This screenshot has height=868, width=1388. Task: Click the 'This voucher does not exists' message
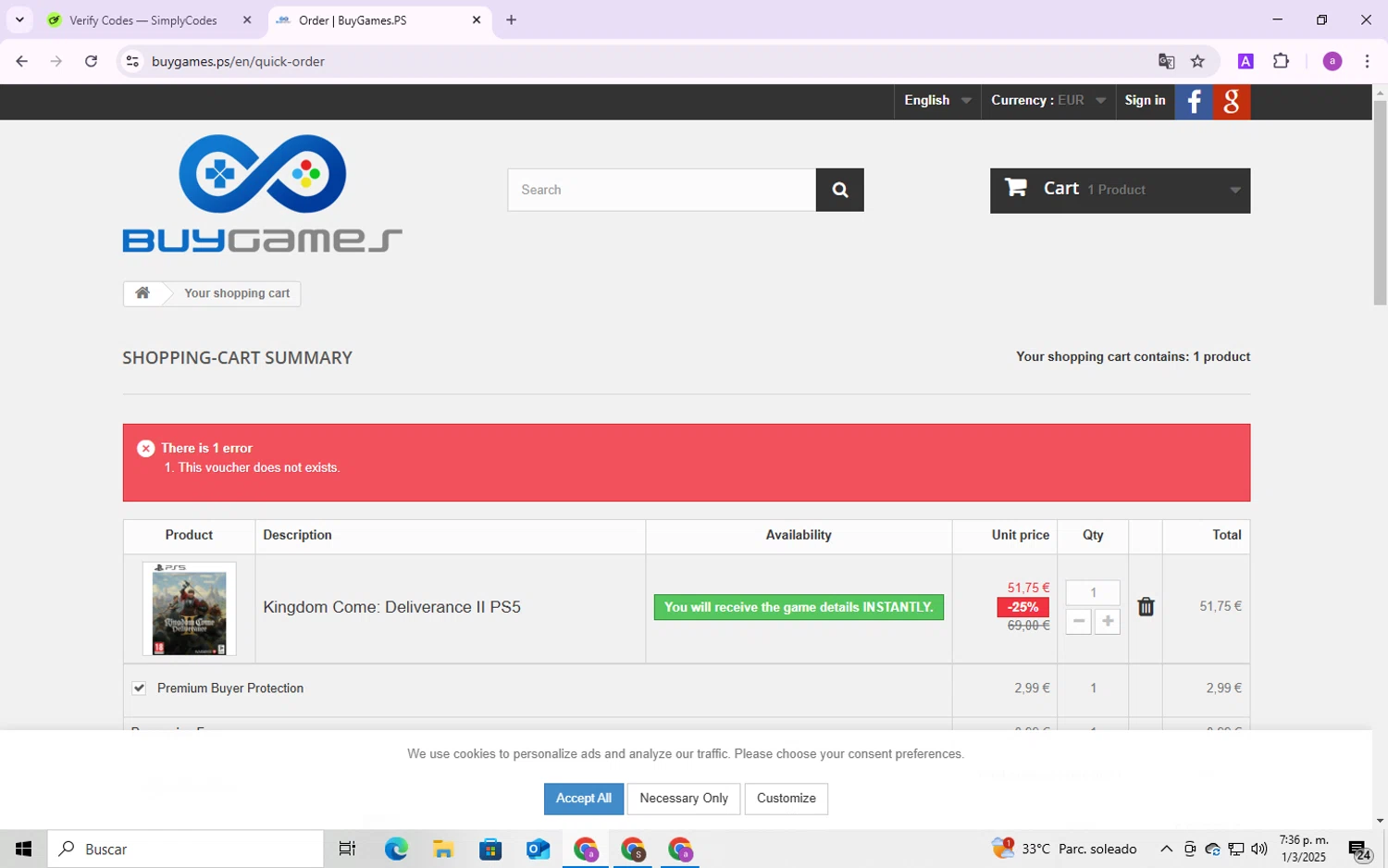tap(258, 467)
